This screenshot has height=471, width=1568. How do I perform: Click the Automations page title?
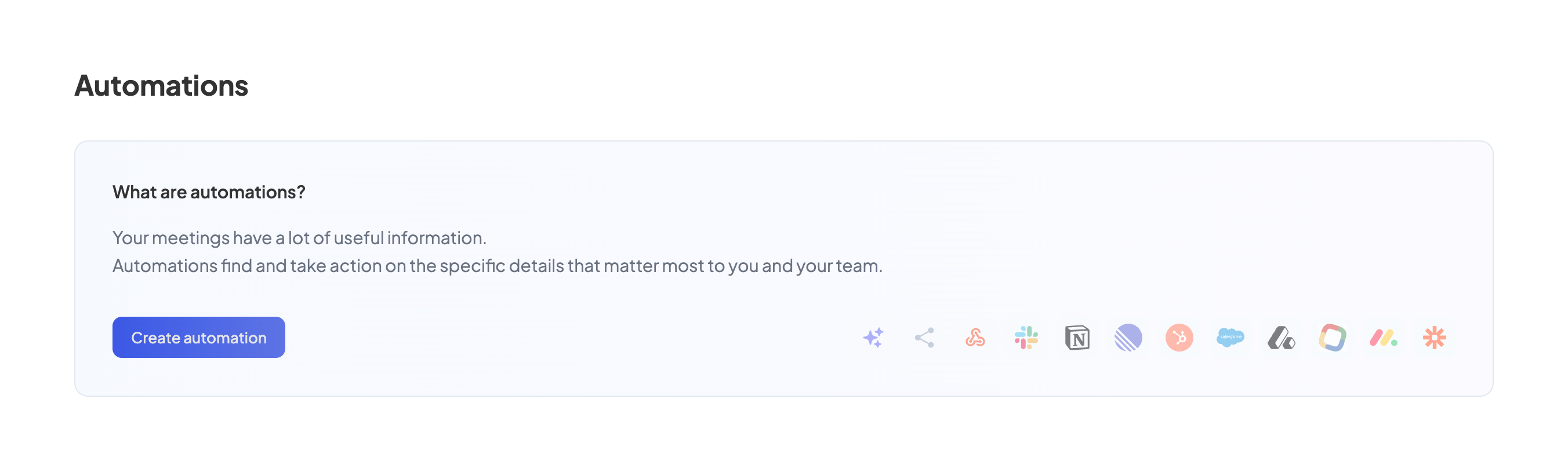click(x=161, y=86)
